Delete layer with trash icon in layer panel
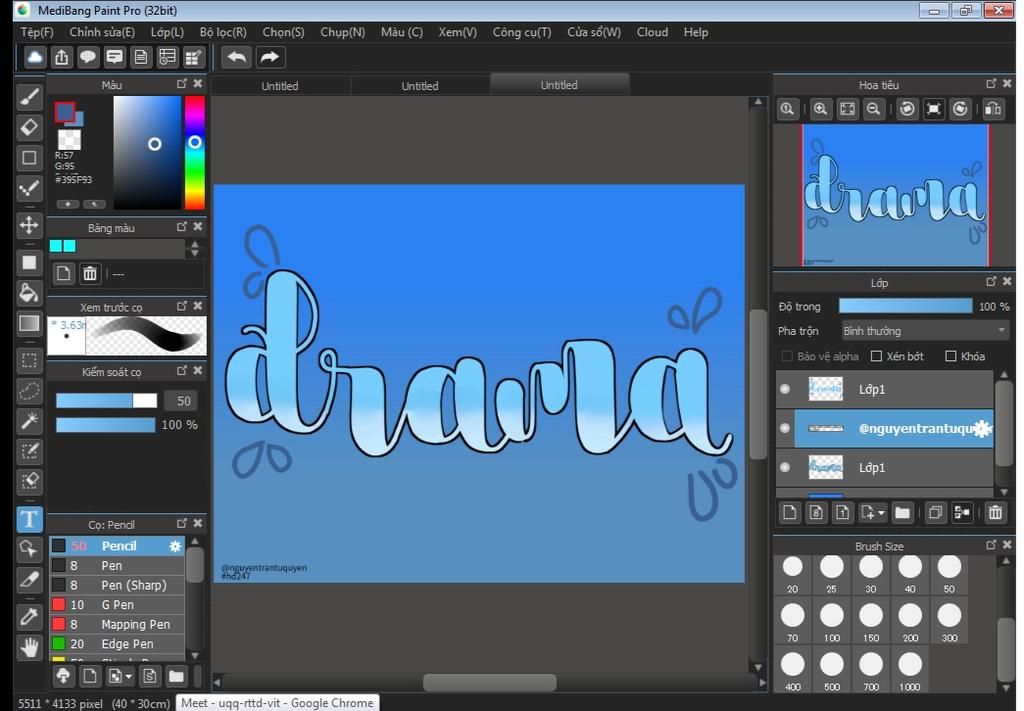Screen dimensions: 1024x711 995,513
